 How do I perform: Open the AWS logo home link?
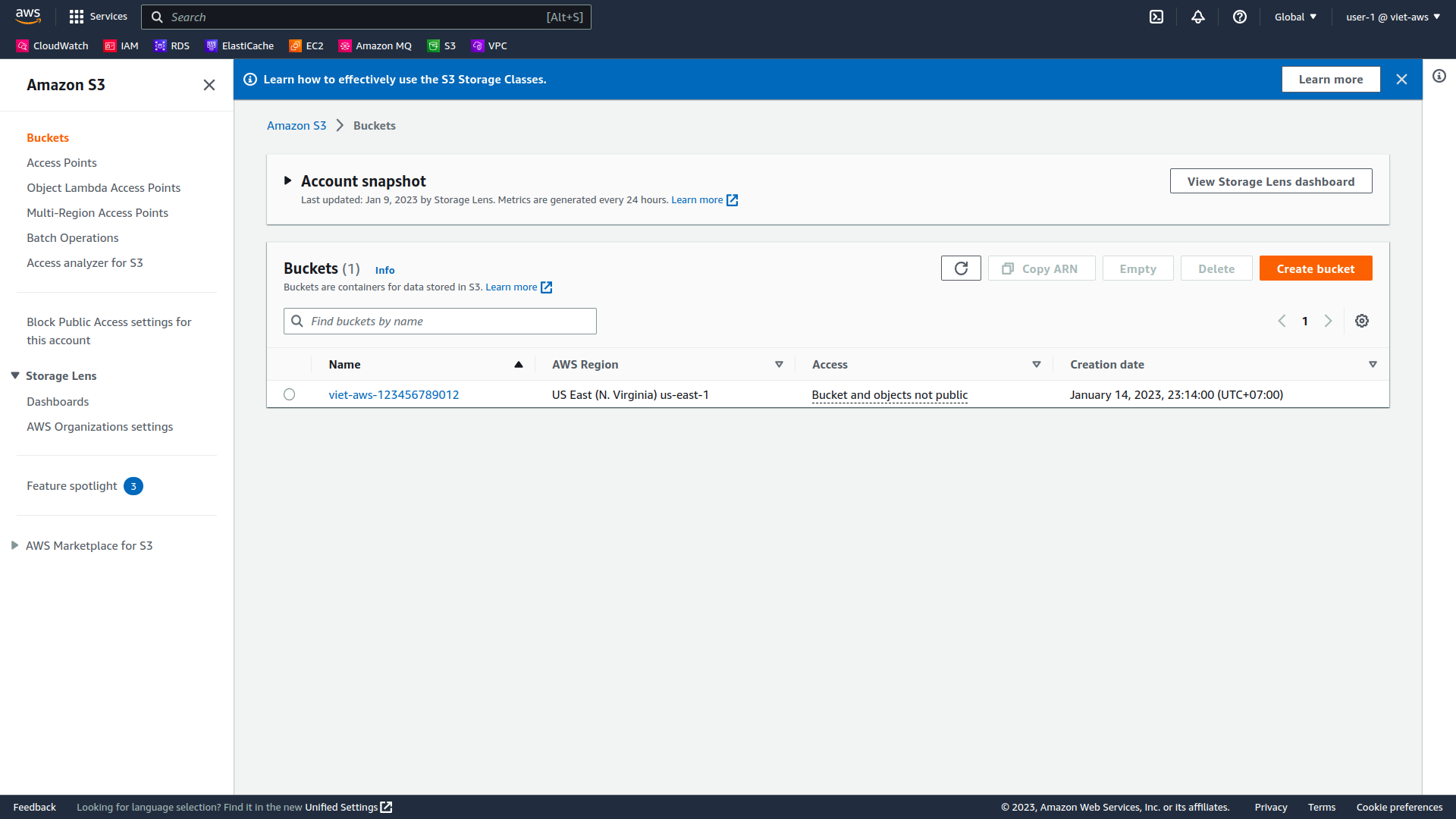28,16
